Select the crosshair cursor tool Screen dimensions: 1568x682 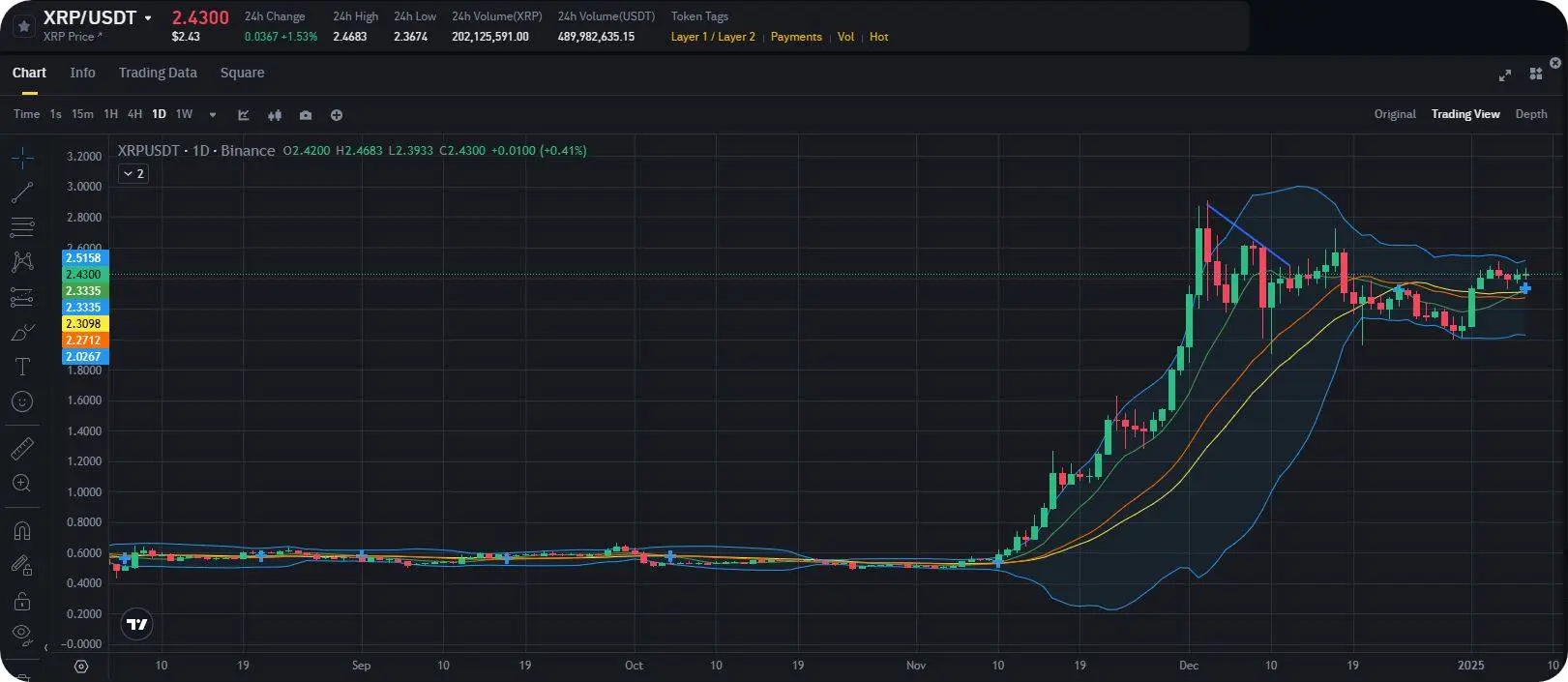(22, 158)
